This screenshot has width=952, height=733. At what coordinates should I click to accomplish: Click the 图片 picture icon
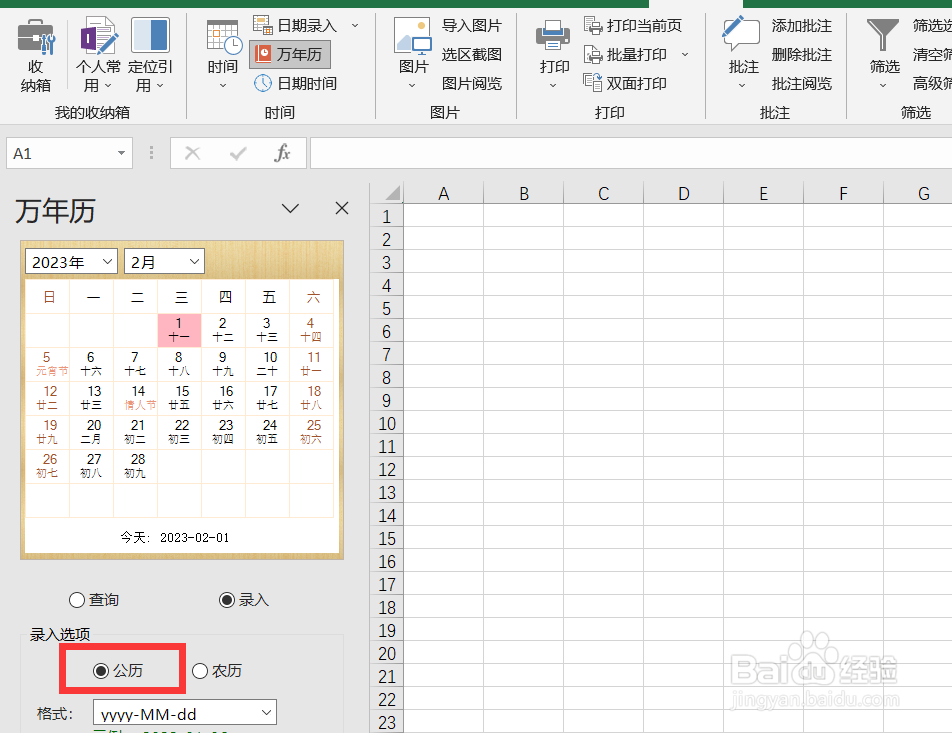tap(413, 35)
